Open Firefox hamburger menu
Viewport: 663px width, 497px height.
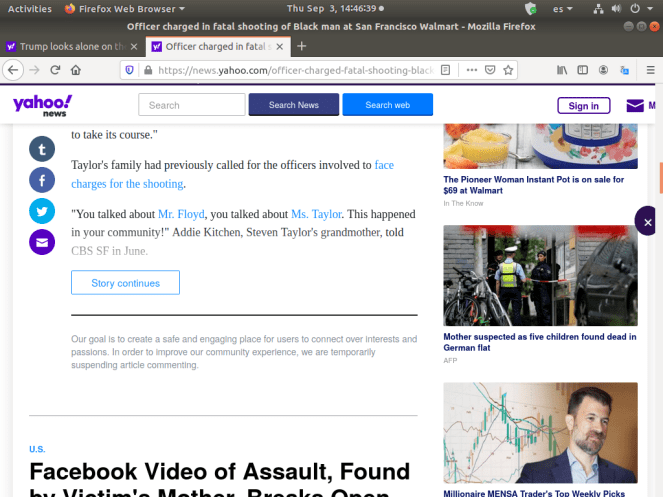coord(648,70)
